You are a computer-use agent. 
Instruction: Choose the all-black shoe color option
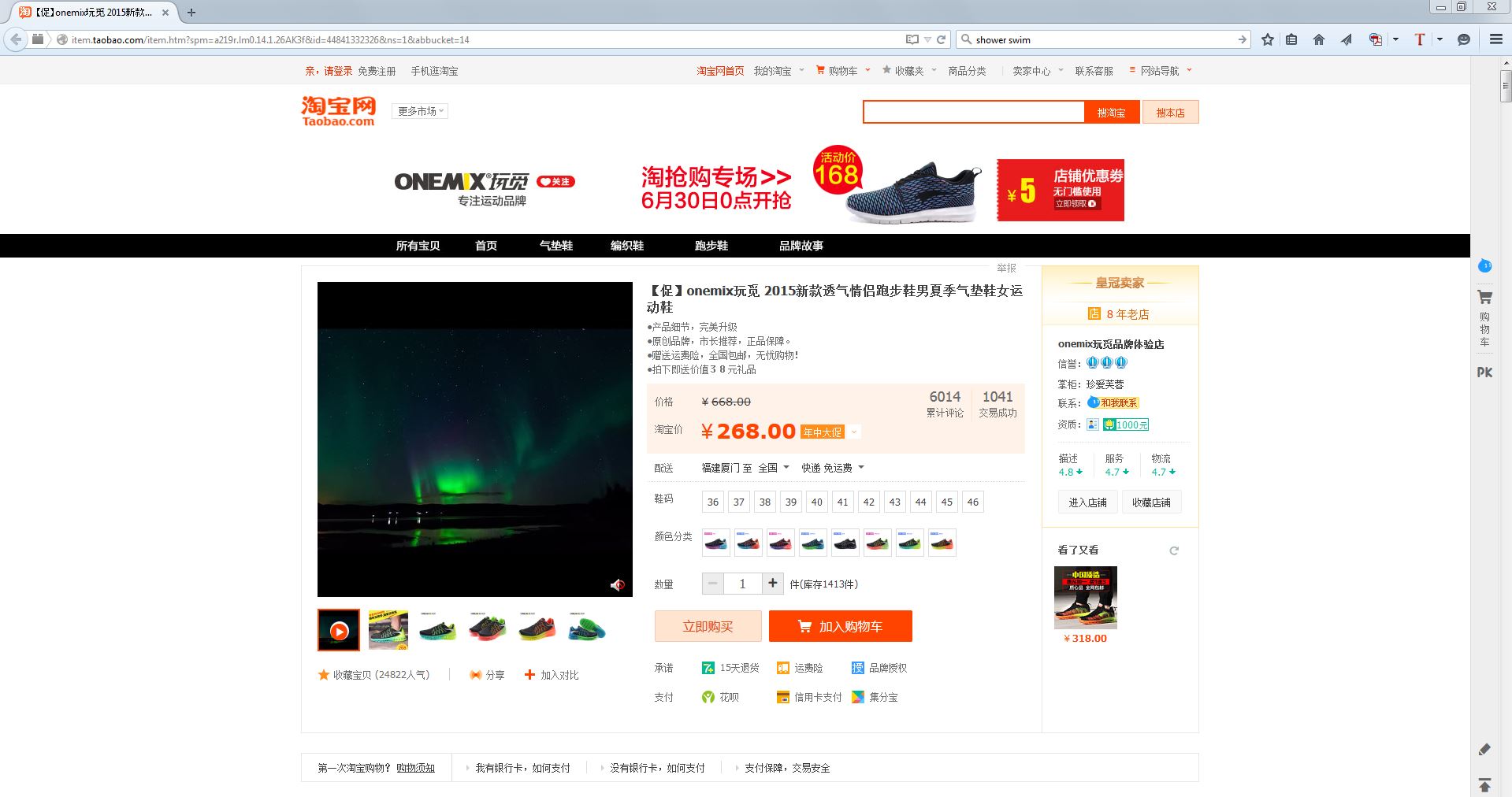845,543
